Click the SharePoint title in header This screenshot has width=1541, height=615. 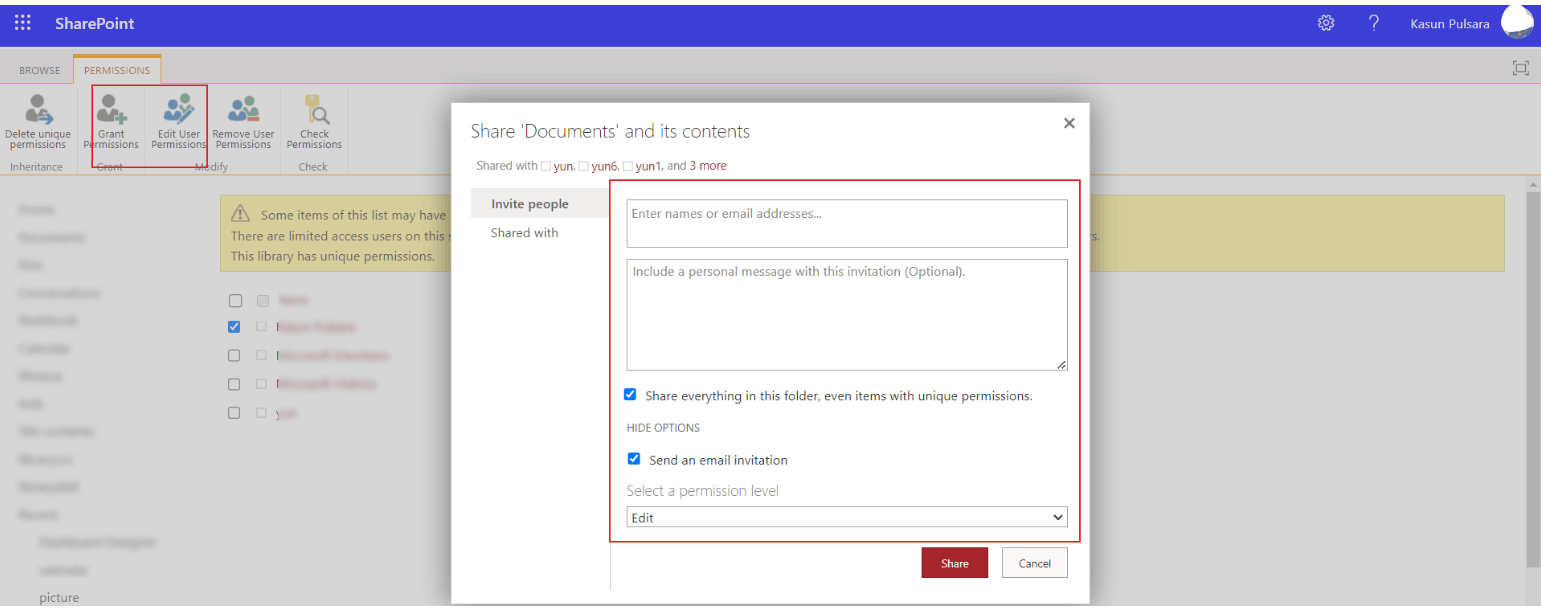(x=95, y=23)
